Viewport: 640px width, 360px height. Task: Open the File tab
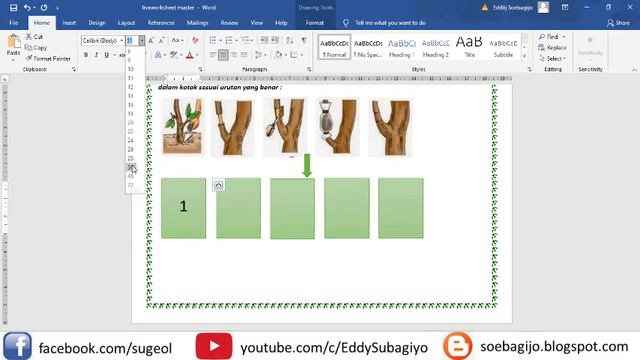click(x=13, y=23)
